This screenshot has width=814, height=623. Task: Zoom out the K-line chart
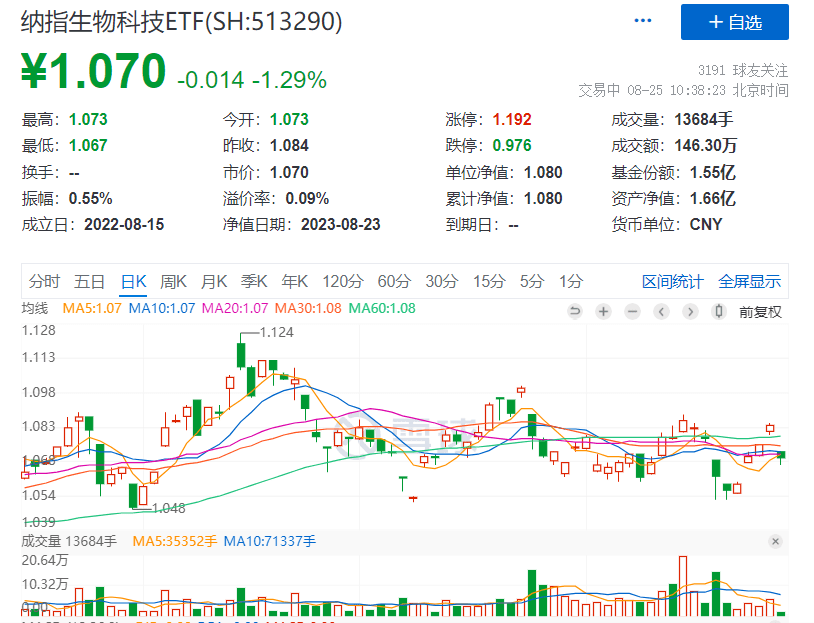coord(632,311)
